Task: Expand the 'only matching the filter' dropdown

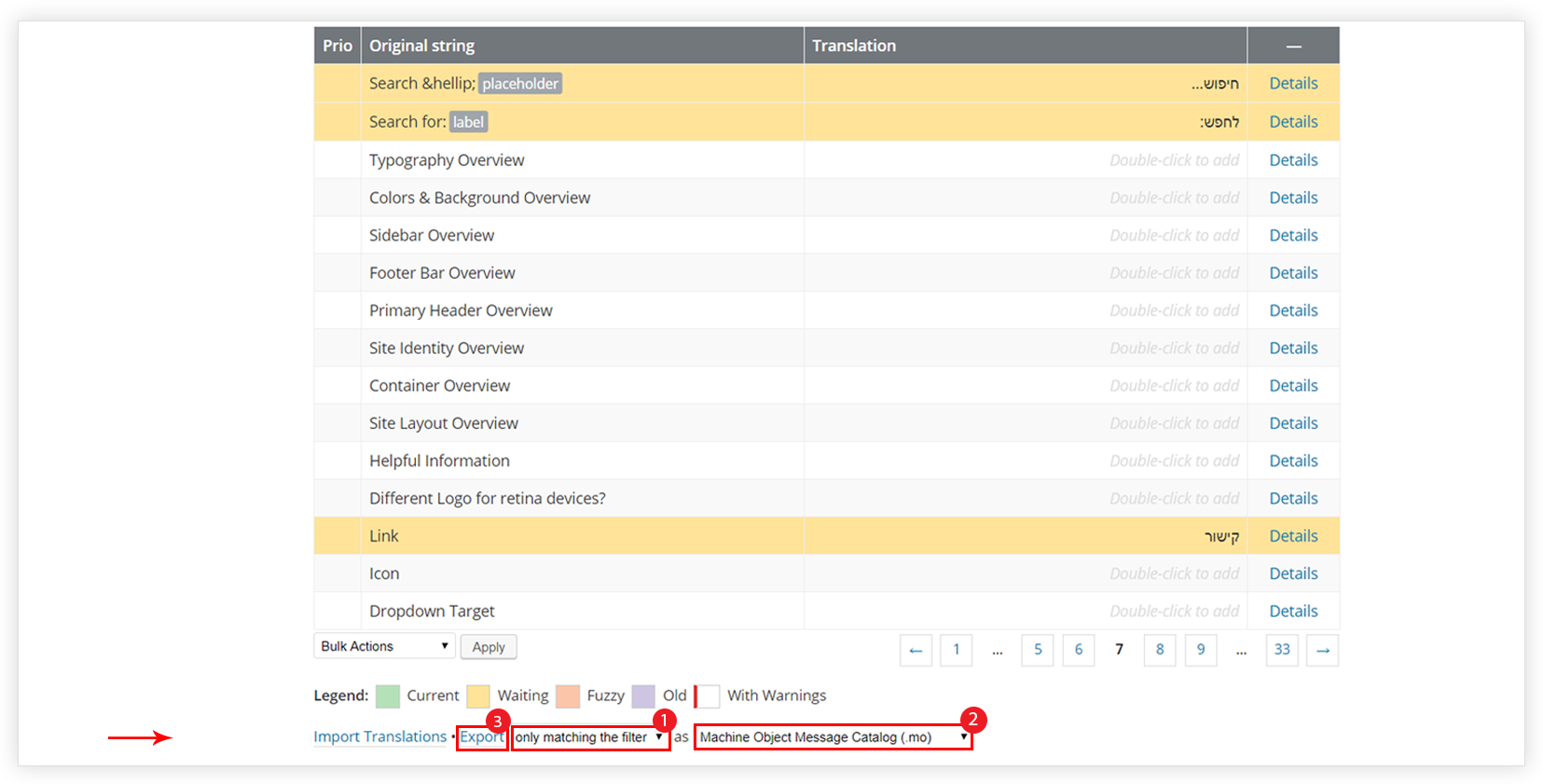Action: pos(589,737)
